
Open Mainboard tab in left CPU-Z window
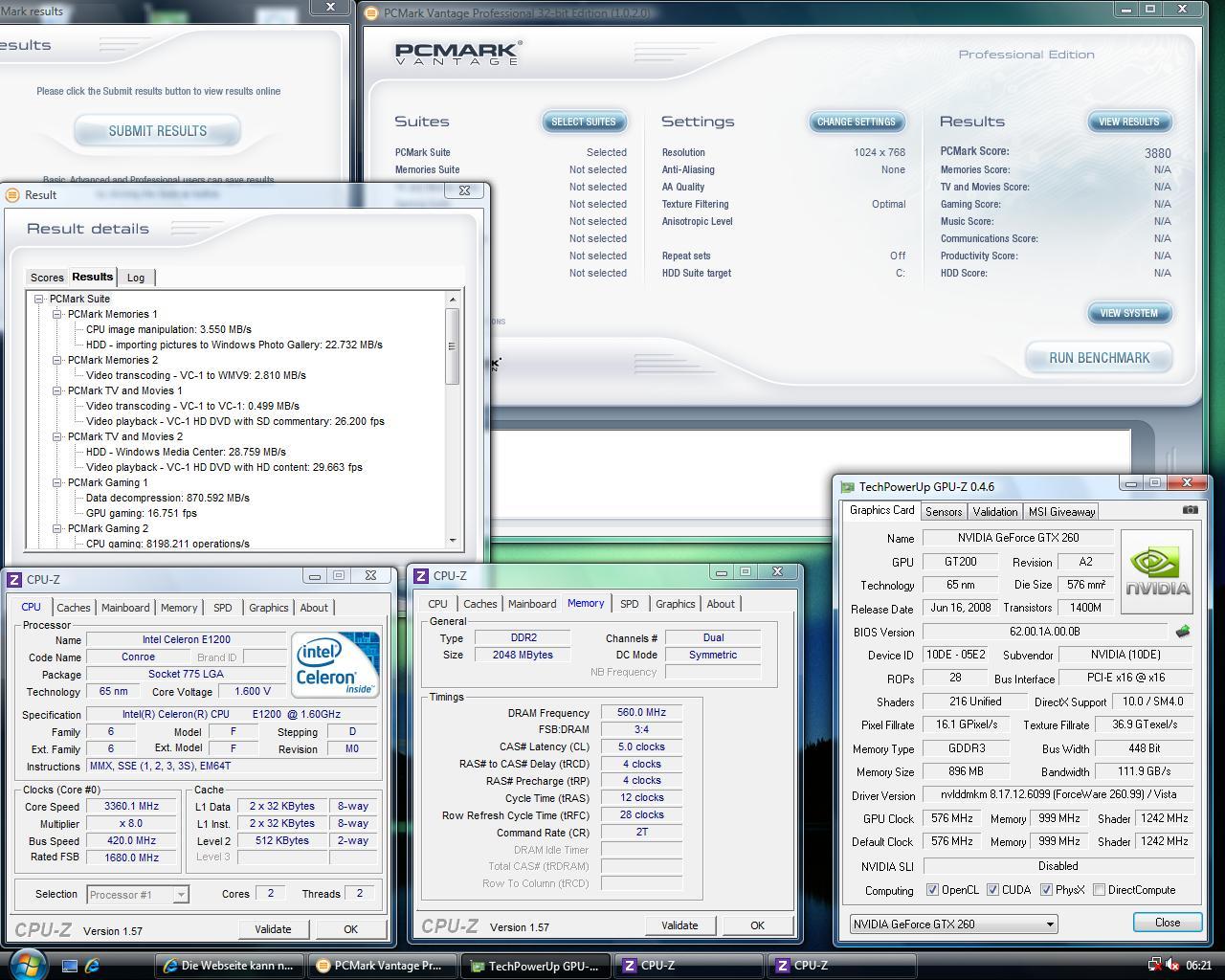[125, 608]
